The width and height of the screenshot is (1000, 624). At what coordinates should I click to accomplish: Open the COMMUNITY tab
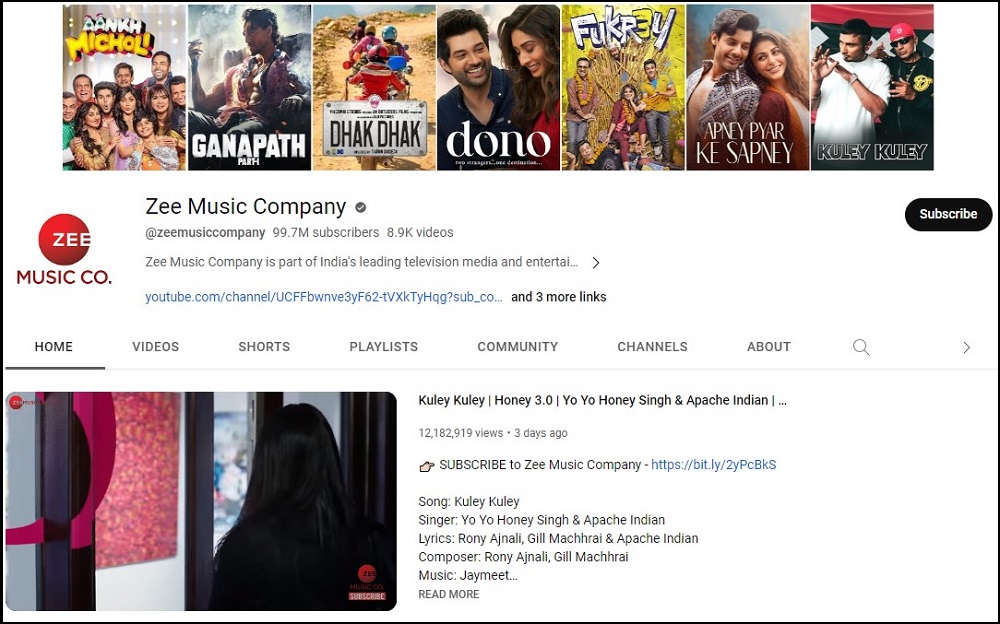tap(517, 346)
